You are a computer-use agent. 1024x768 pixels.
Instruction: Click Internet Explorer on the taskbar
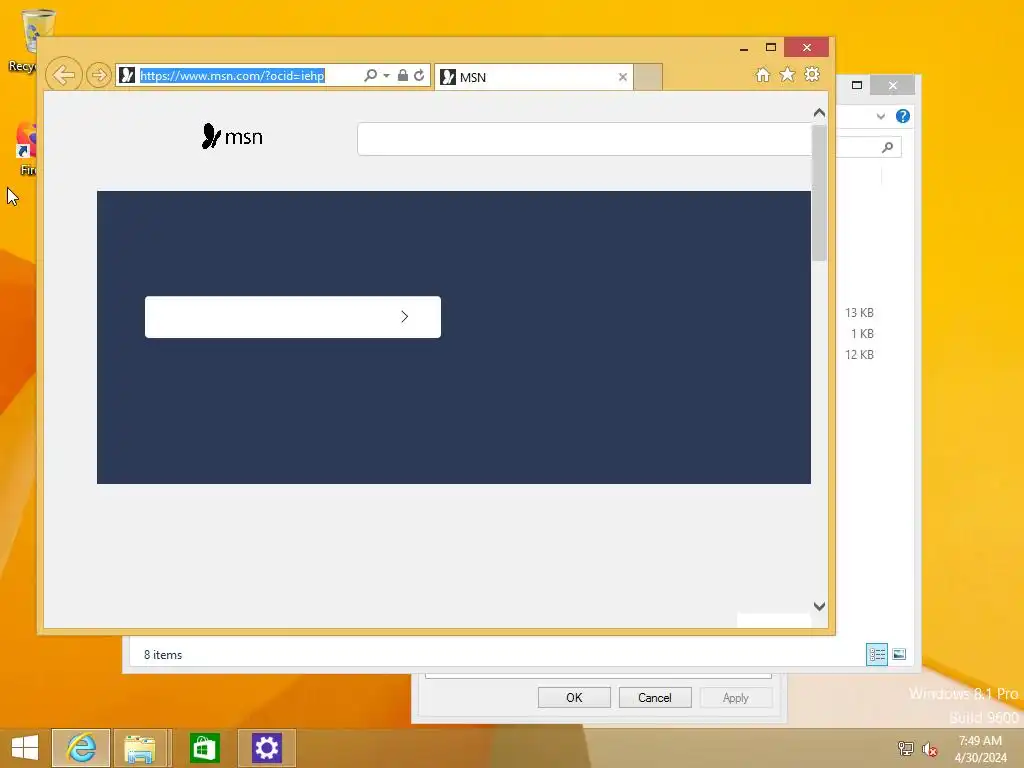pyautogui.click(x=81, y=748)
